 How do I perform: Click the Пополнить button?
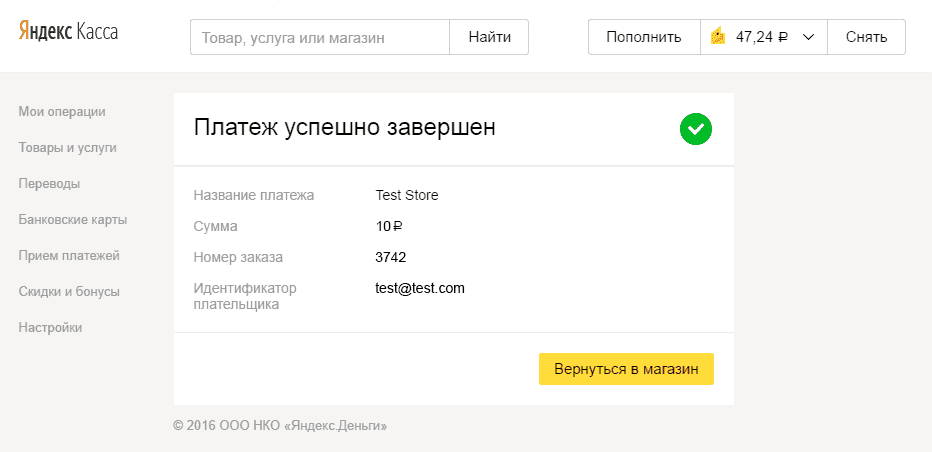644,37
